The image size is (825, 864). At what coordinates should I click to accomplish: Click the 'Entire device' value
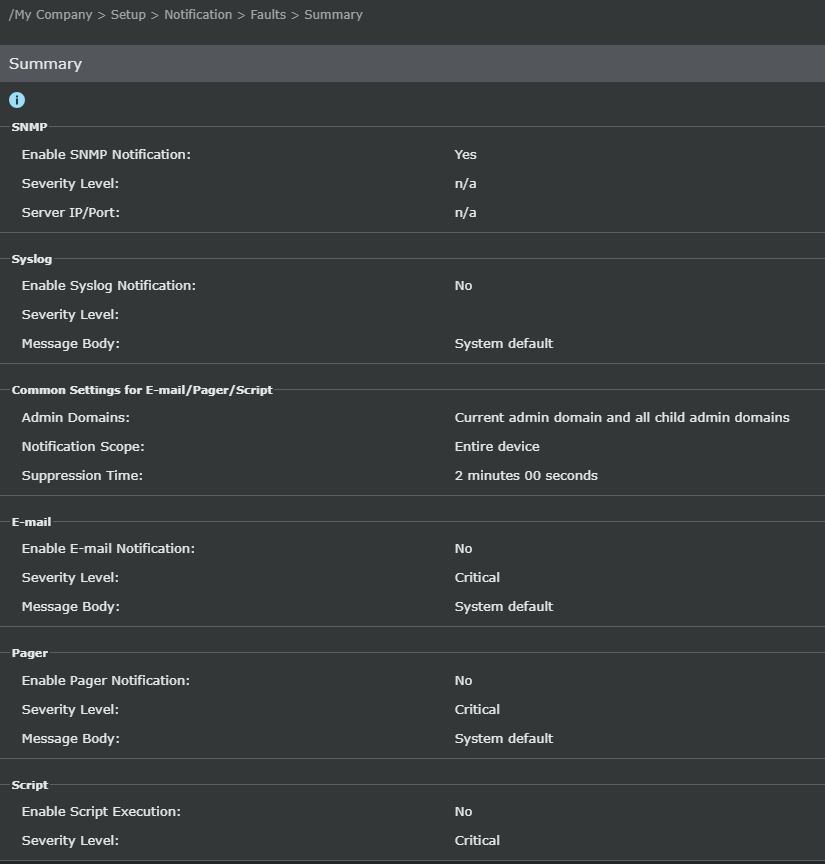[x=497, y=446]
